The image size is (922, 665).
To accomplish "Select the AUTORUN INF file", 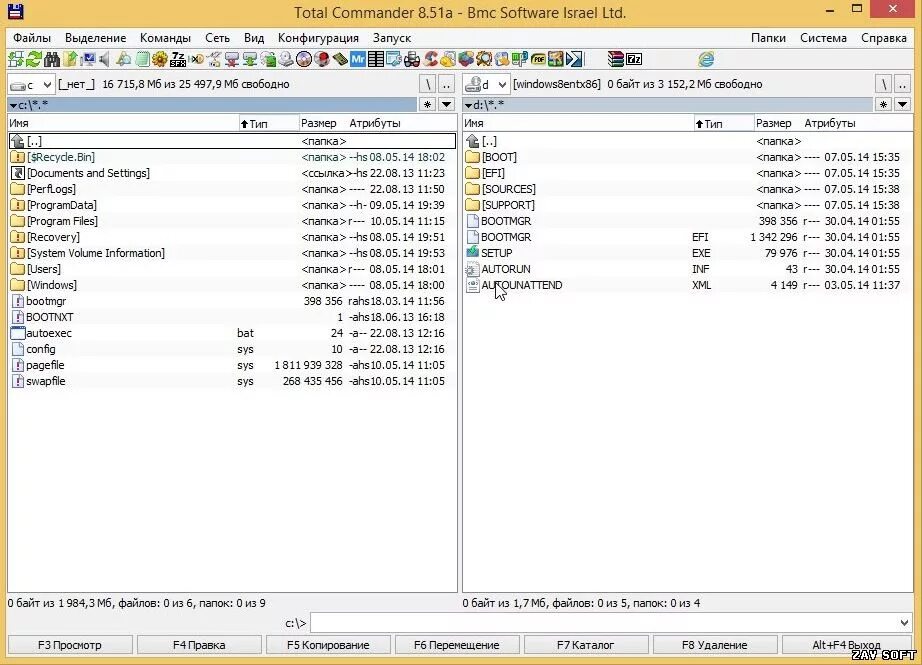I will pos(687,269).
